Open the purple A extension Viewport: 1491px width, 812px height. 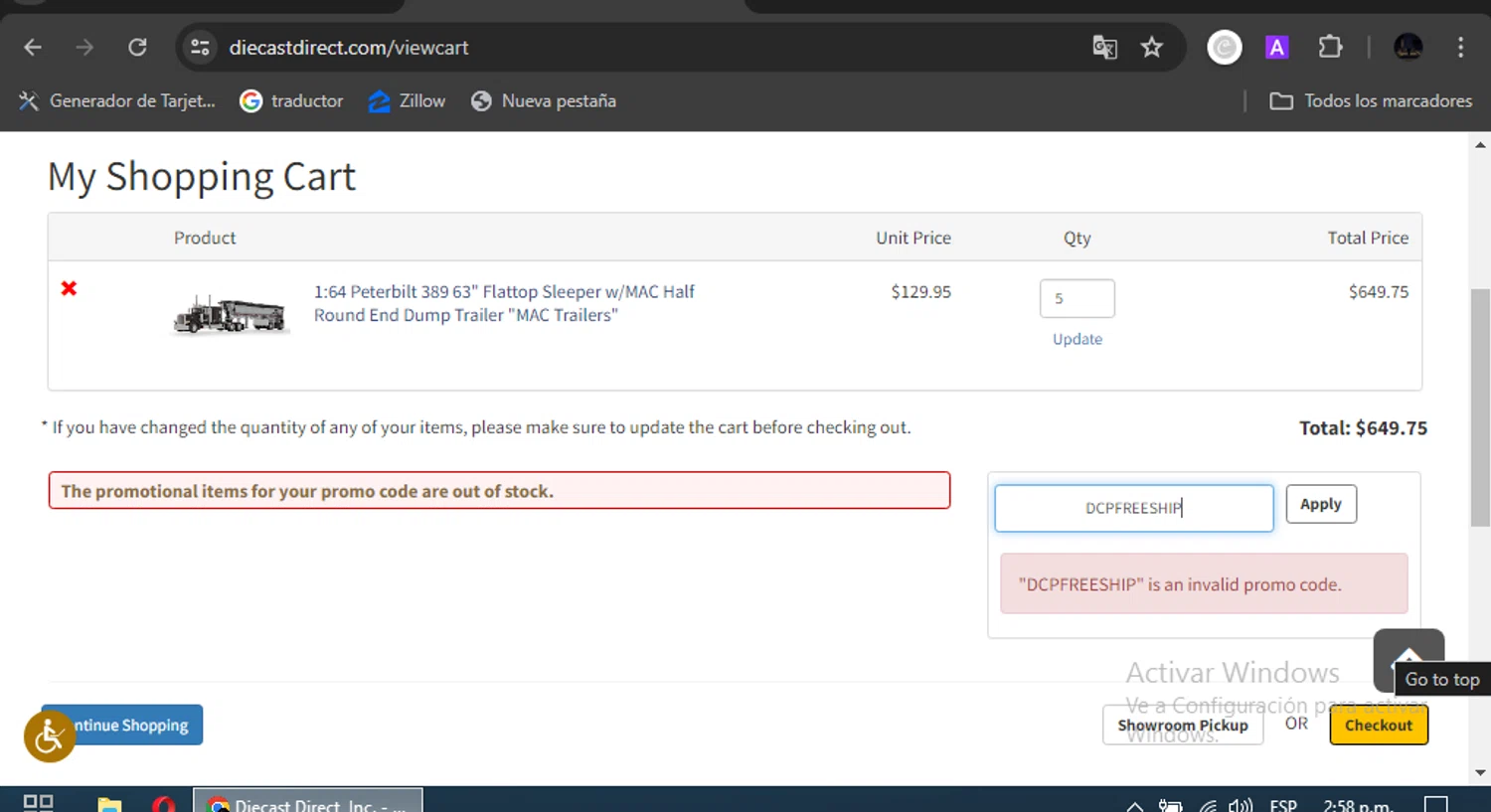(1276, 47)
